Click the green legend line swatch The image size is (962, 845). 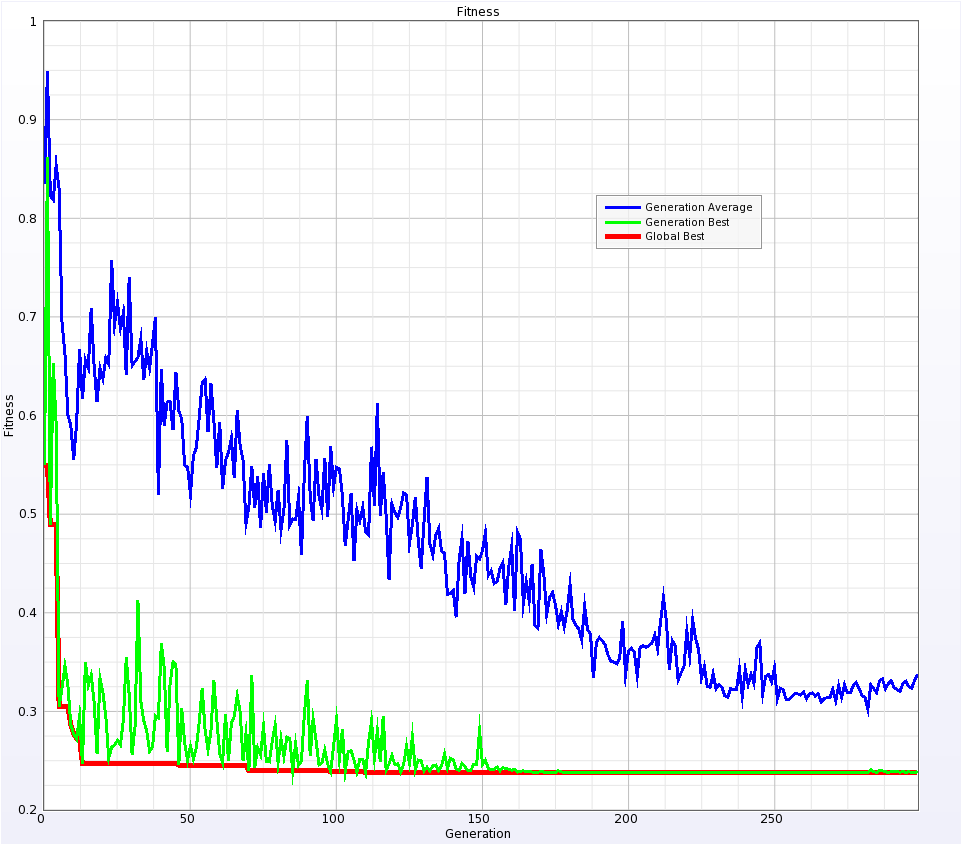pyautogui.click(x=623, y=222)
